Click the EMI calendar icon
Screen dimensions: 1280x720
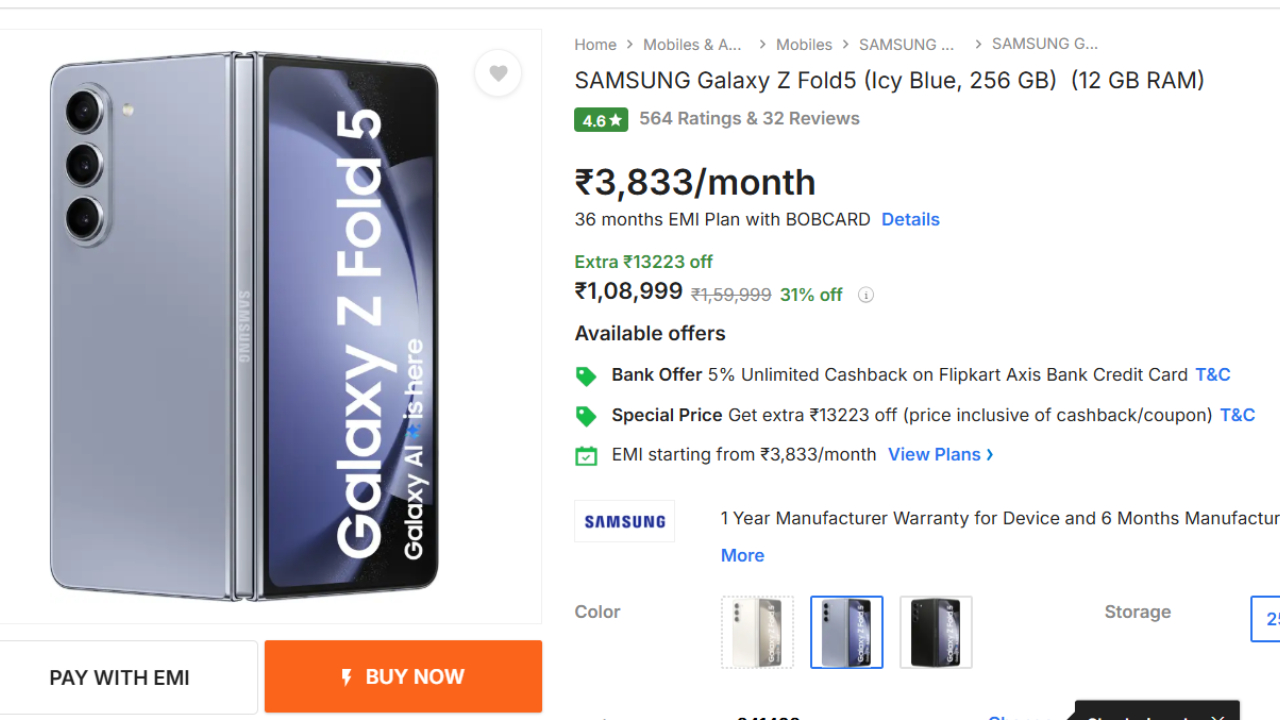pos(586,456)
